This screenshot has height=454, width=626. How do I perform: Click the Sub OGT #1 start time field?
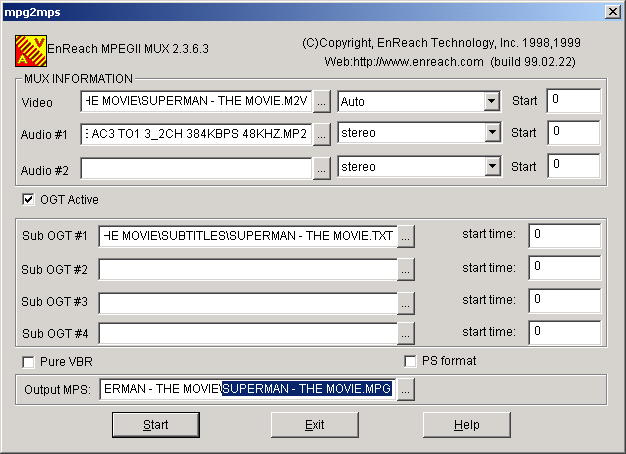click(x=564, y=235)
